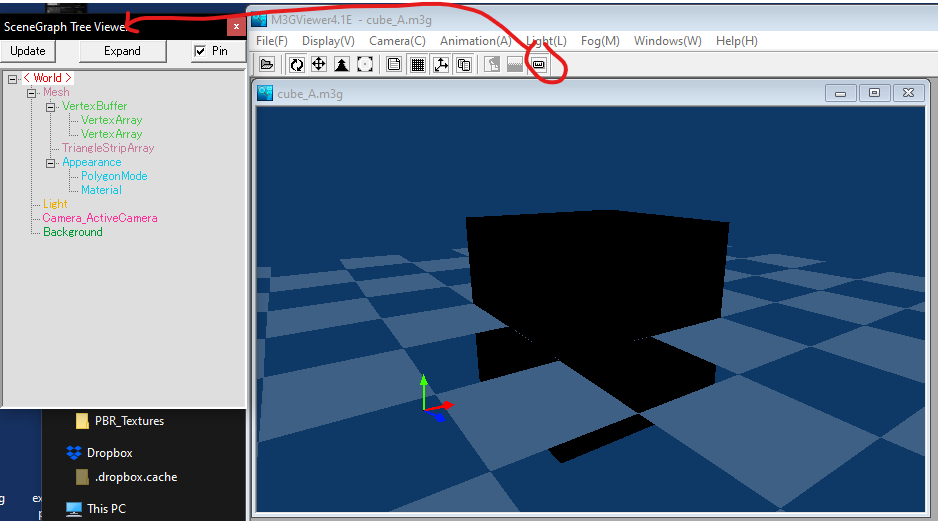Viewport: 938px width, 521px height.
Task: Toggle the Pin checkbox
Action: click(x=200, y=51)
